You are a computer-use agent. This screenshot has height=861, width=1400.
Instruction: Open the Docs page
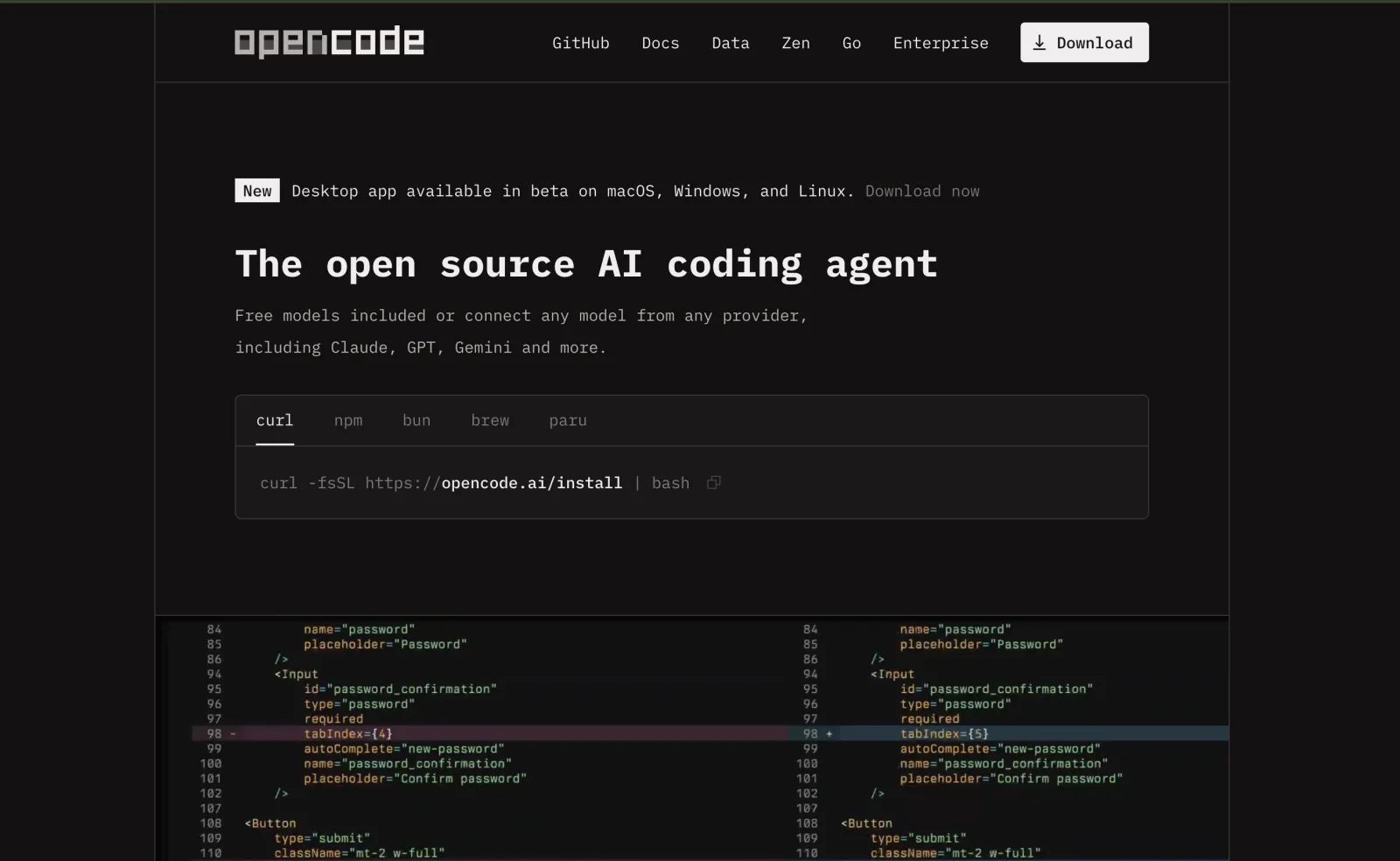tap(661, 43)
